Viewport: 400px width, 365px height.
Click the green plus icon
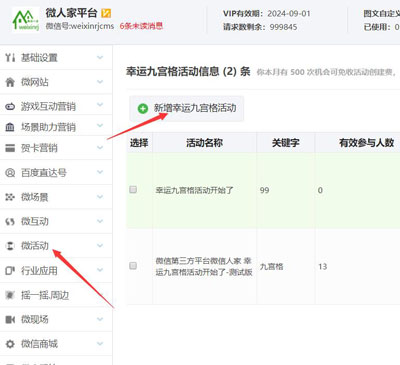point(143,108)
